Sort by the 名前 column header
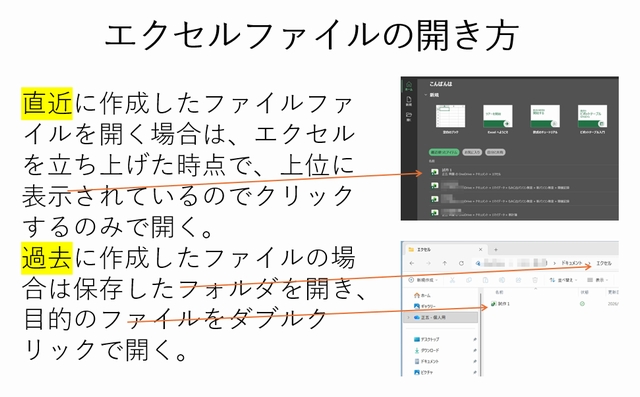Viewport: 640px width, 397px height. (x=499, y=292)
